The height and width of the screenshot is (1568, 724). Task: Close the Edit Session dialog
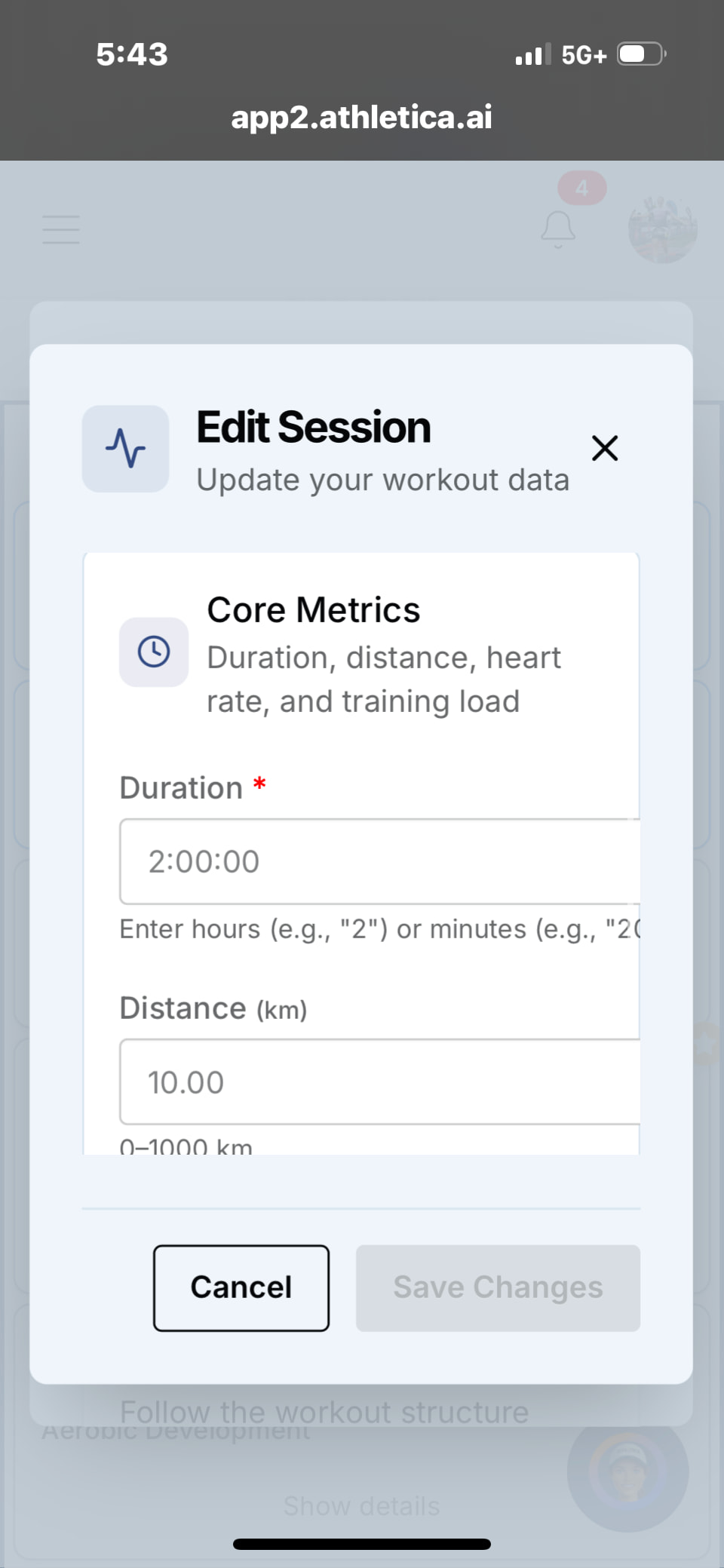point(604,448)
